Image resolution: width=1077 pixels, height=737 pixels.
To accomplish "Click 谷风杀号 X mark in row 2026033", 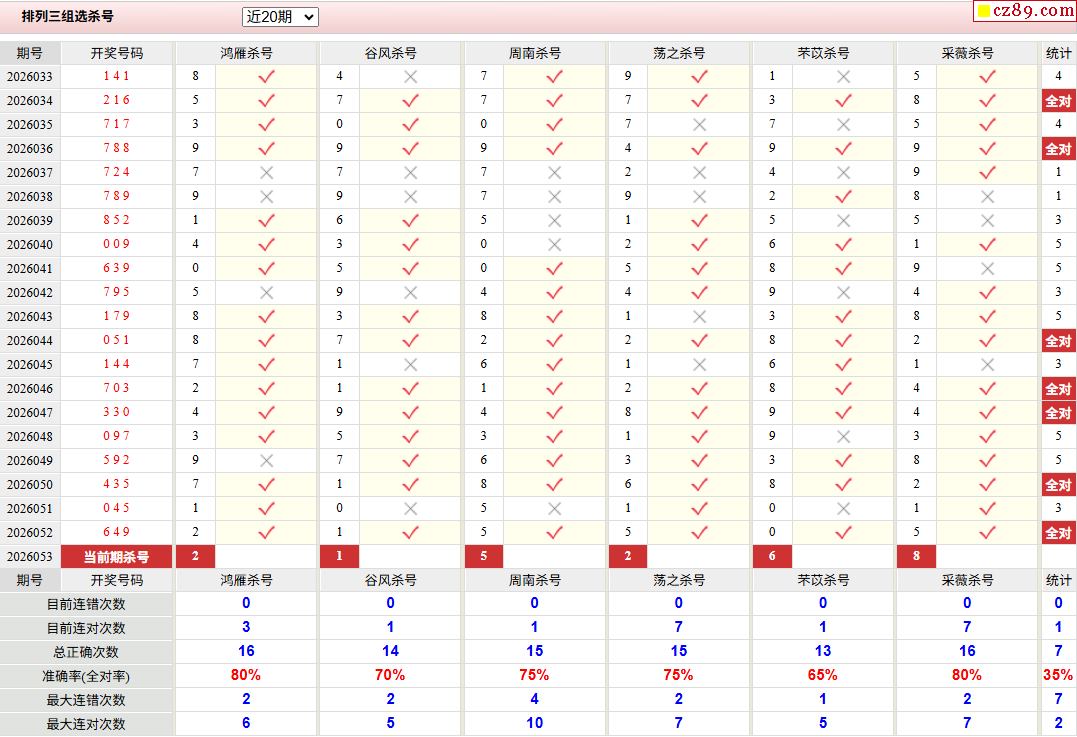I will (410, 76).
